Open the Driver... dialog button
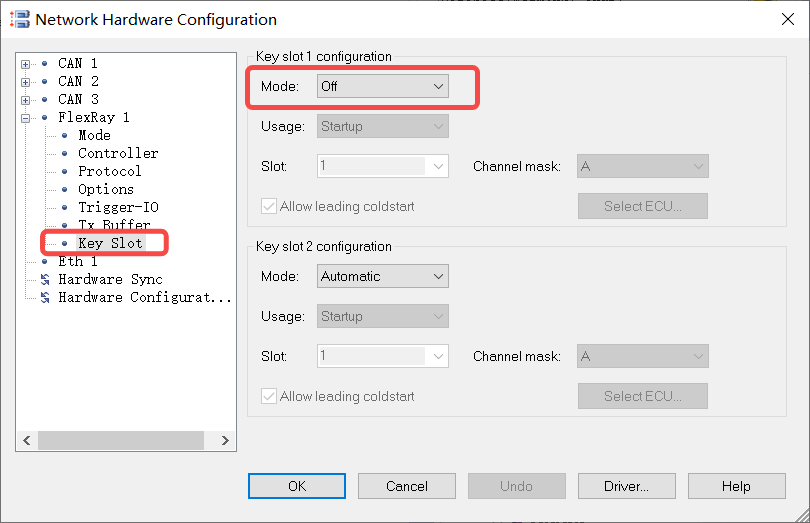This screenshot has width=810, height=523. point(627,486)
